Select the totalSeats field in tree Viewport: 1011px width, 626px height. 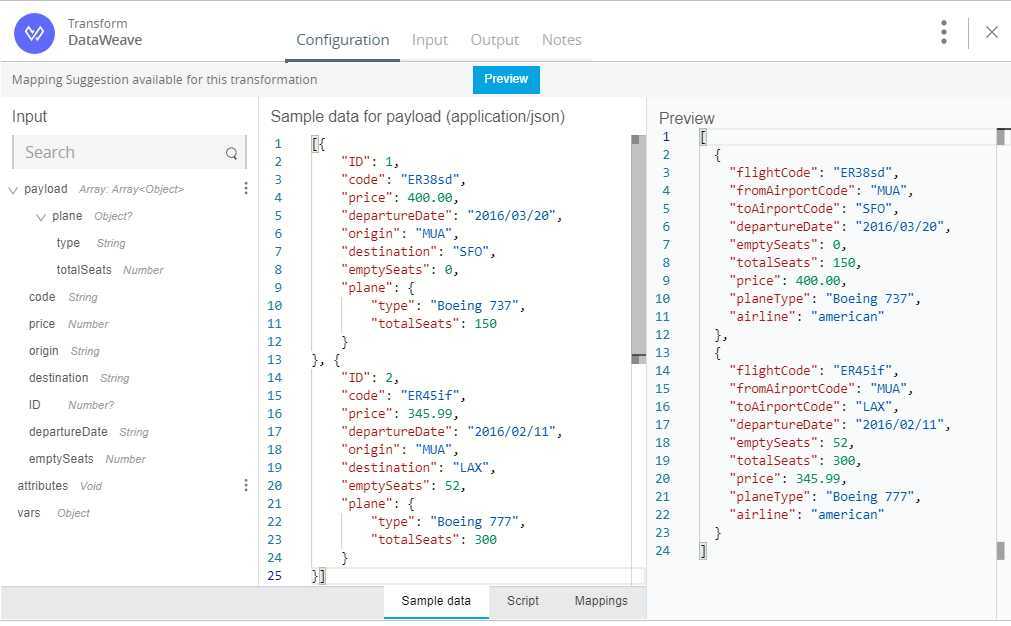click(84, 270)
